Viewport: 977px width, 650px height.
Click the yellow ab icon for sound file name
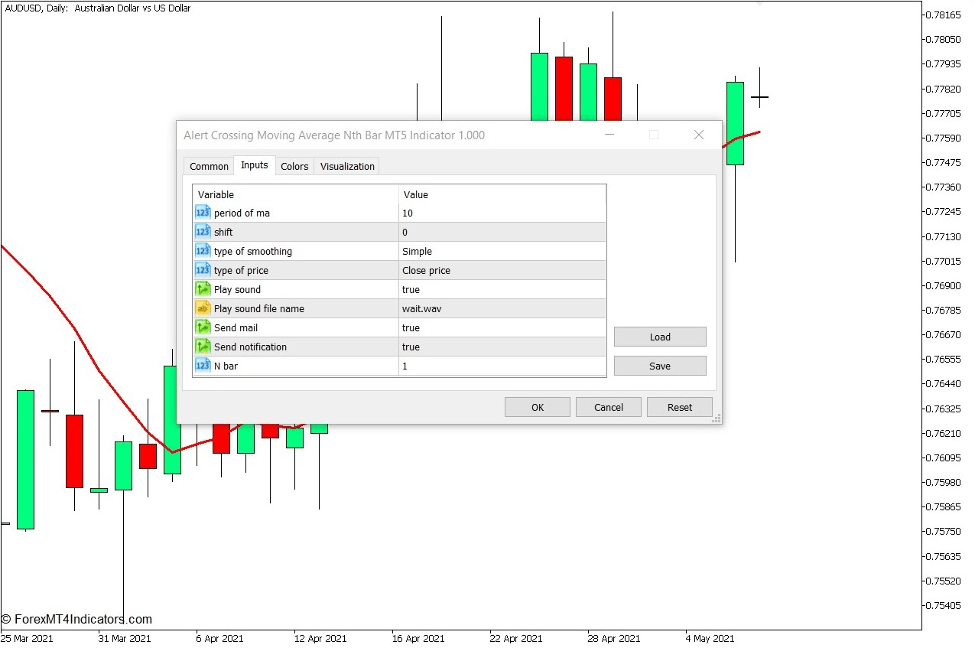coord(202,308)
